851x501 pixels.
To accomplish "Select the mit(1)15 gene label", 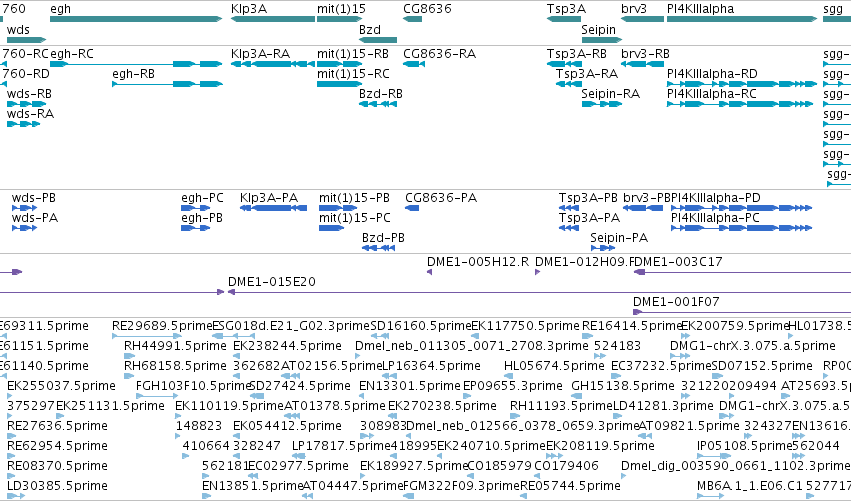I will pyautogui.click(x=341, y=9).
